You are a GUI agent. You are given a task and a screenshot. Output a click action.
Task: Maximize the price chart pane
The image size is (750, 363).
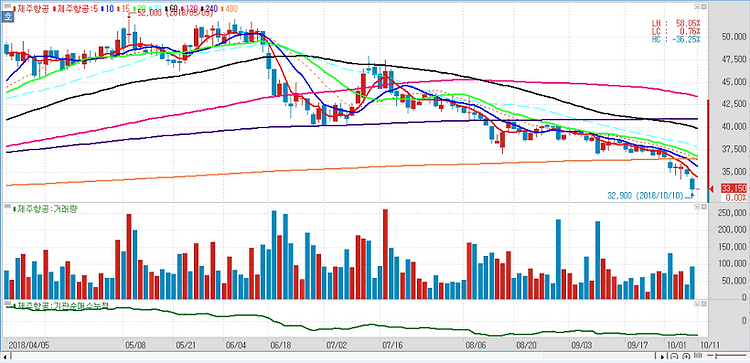pyautogui.click(x=704, y=7)
